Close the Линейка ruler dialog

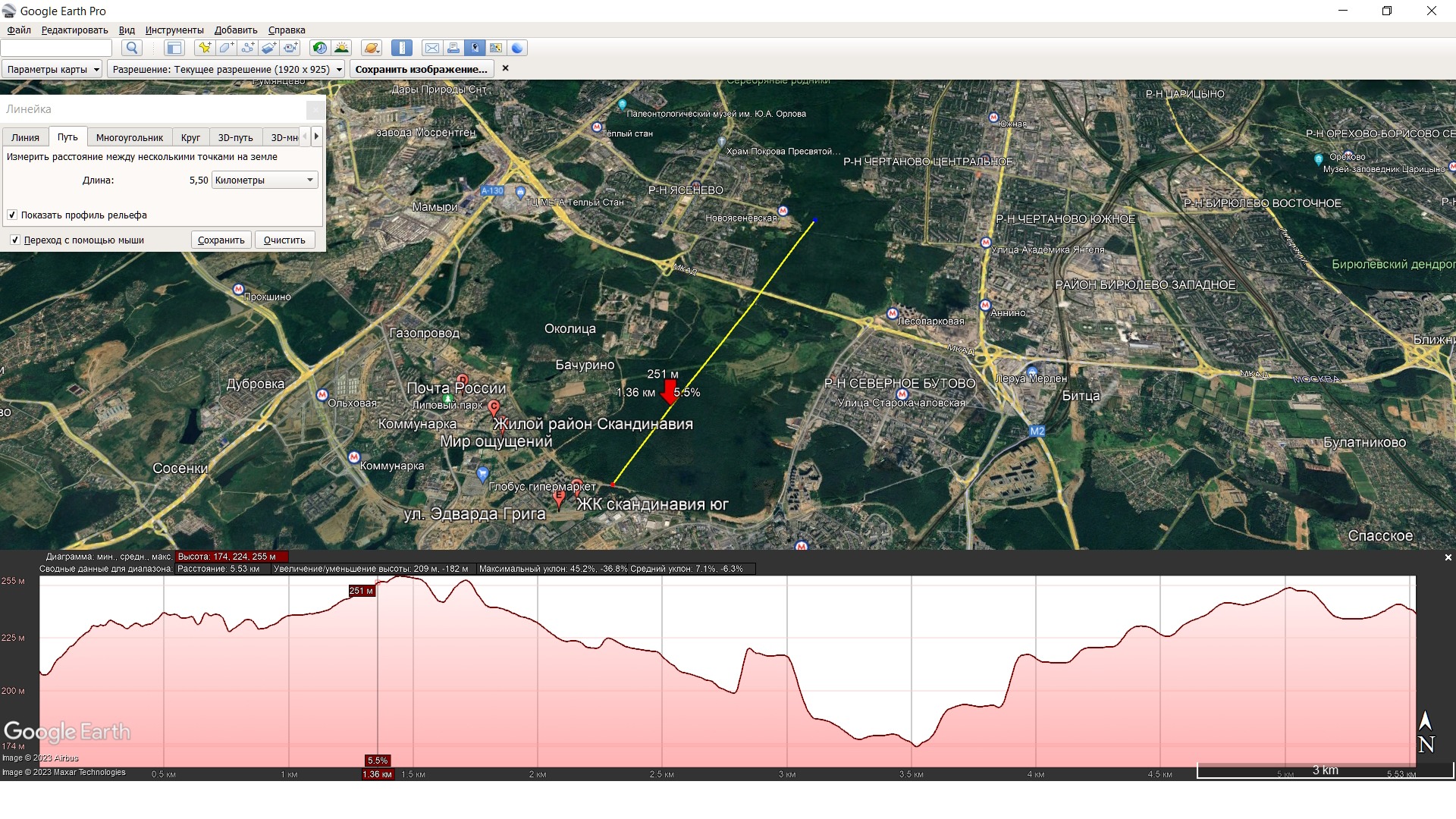tap(315, 109)
